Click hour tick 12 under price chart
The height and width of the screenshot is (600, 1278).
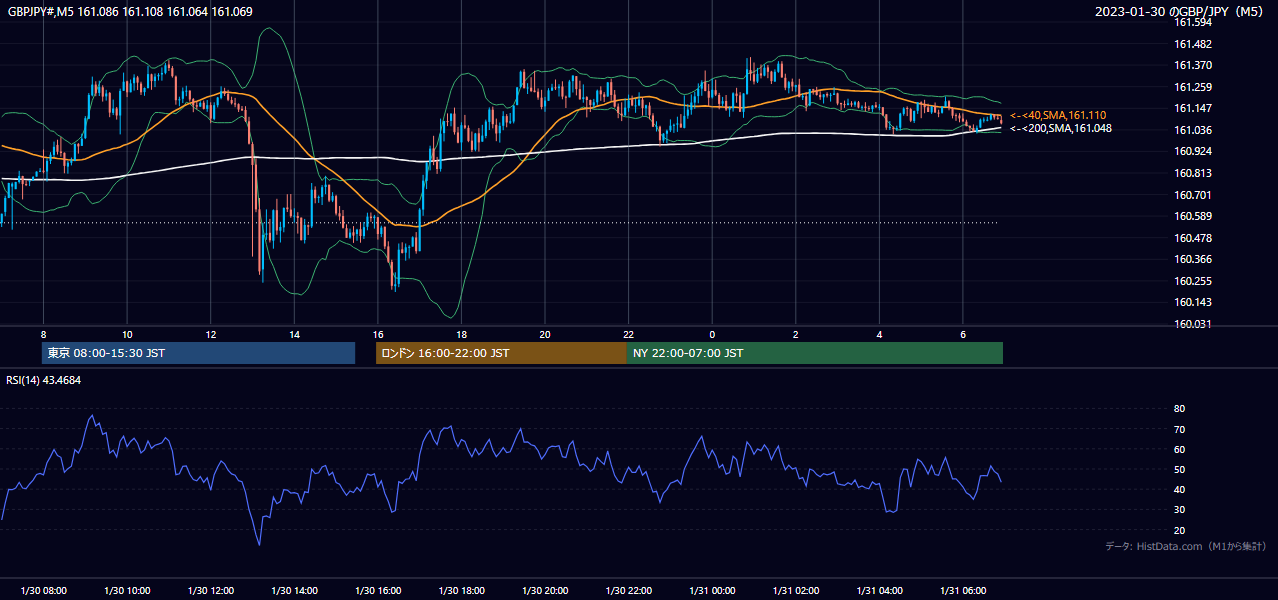210,334
